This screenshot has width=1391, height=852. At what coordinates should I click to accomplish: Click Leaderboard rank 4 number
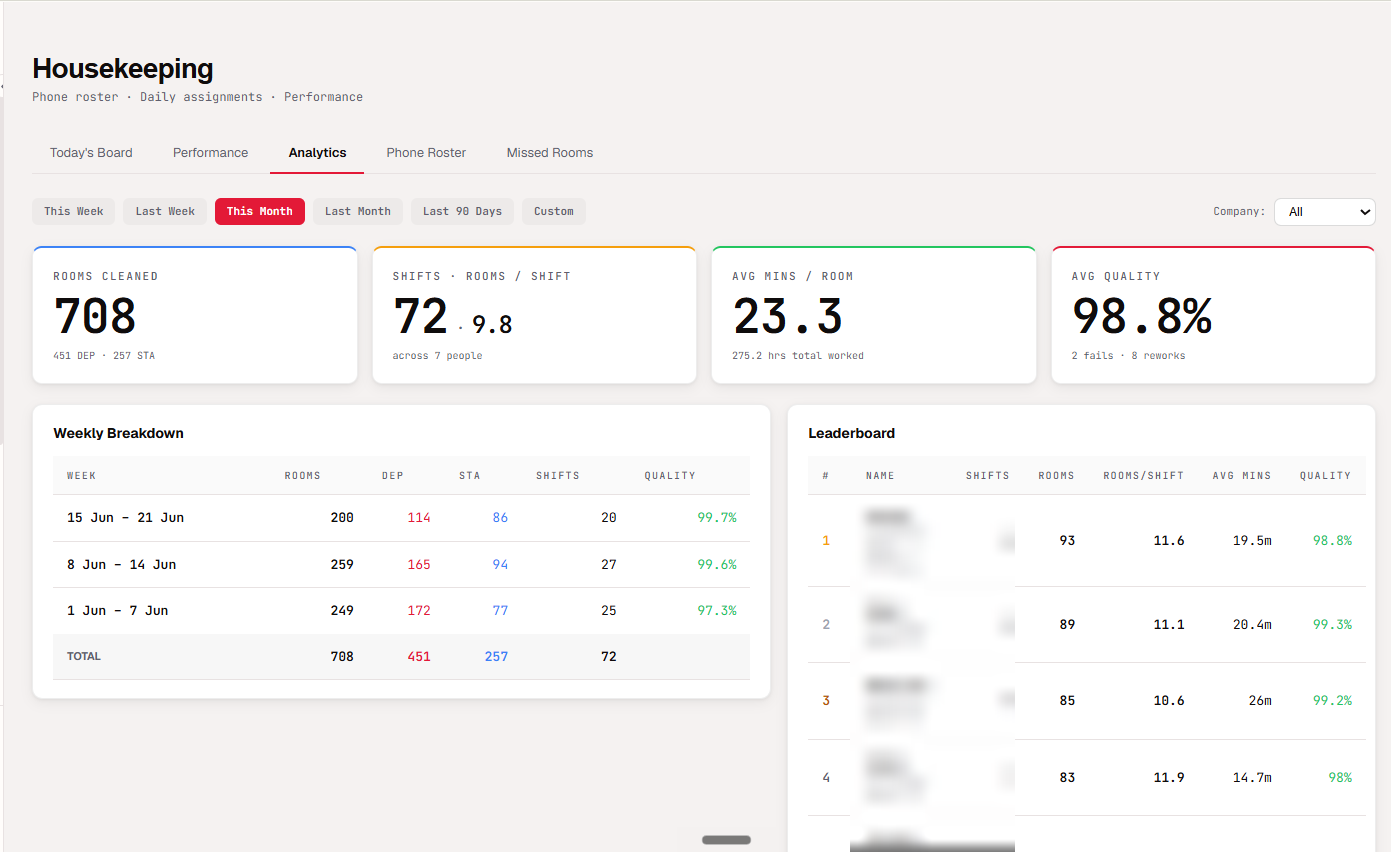826,777
